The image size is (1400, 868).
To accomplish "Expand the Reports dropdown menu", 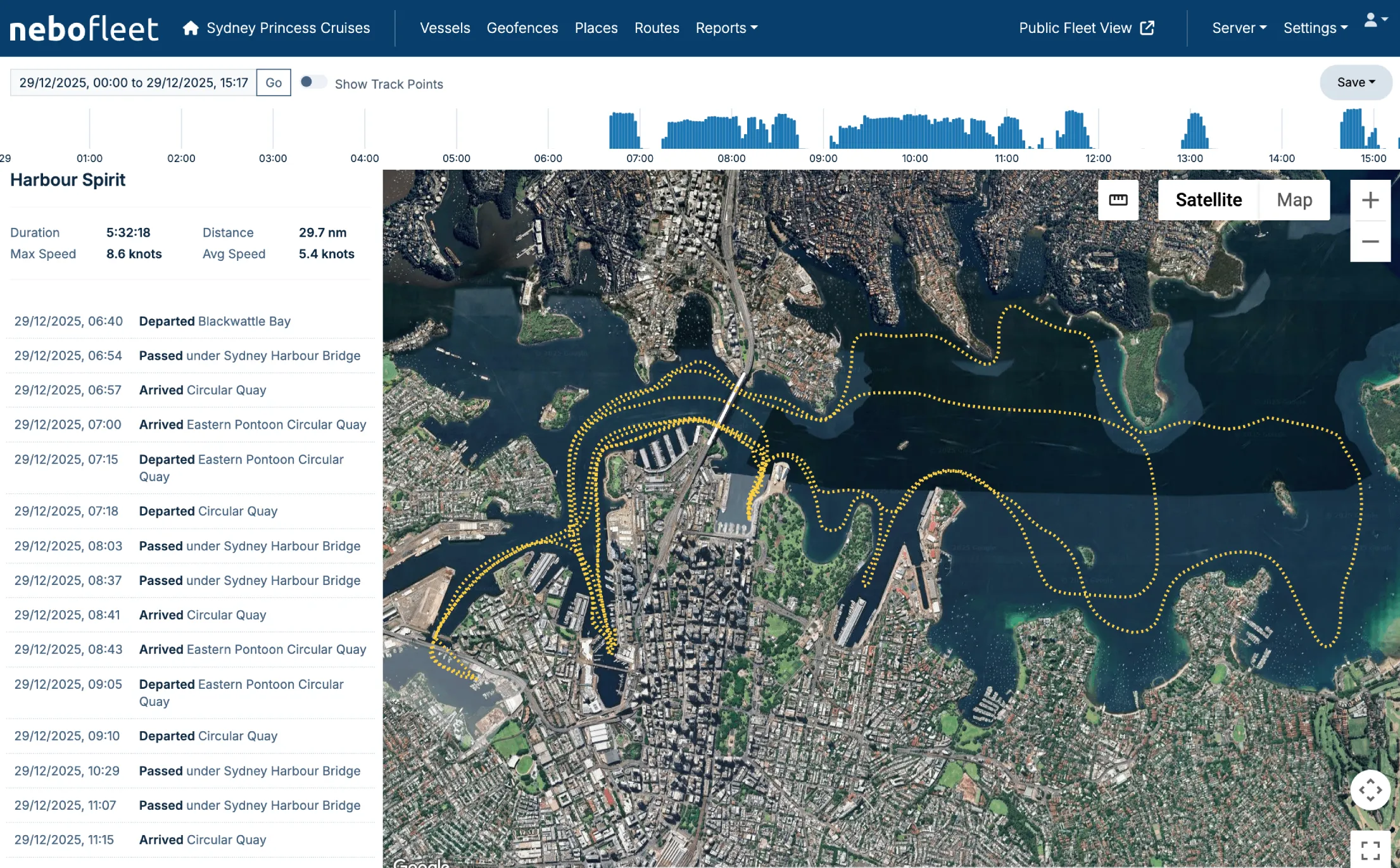I will [x=726, y=28].
